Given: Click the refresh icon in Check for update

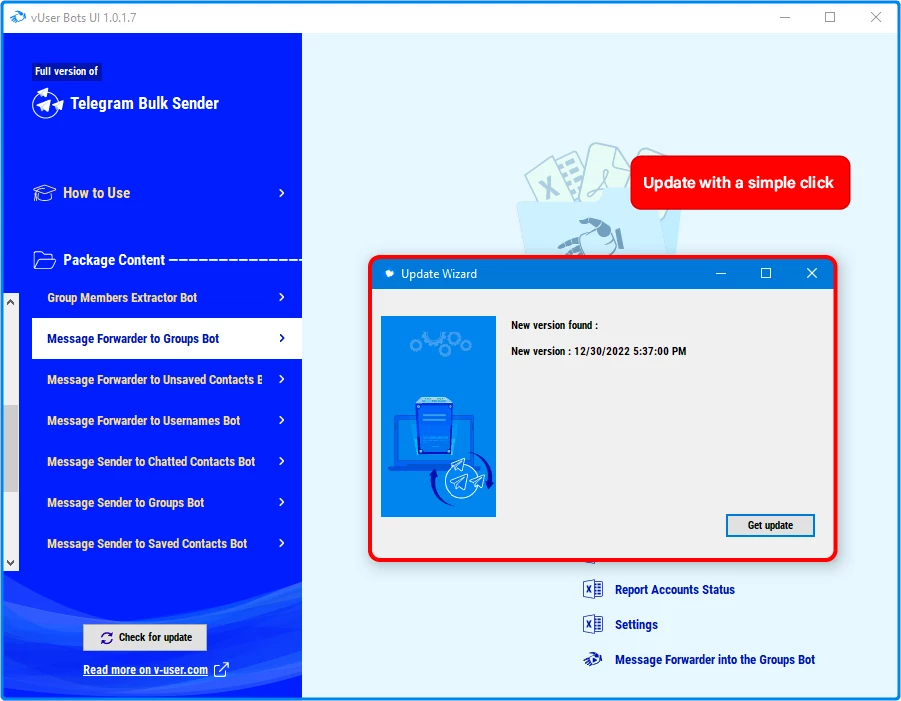Looking at the screenshot, I should coord(107,638).
